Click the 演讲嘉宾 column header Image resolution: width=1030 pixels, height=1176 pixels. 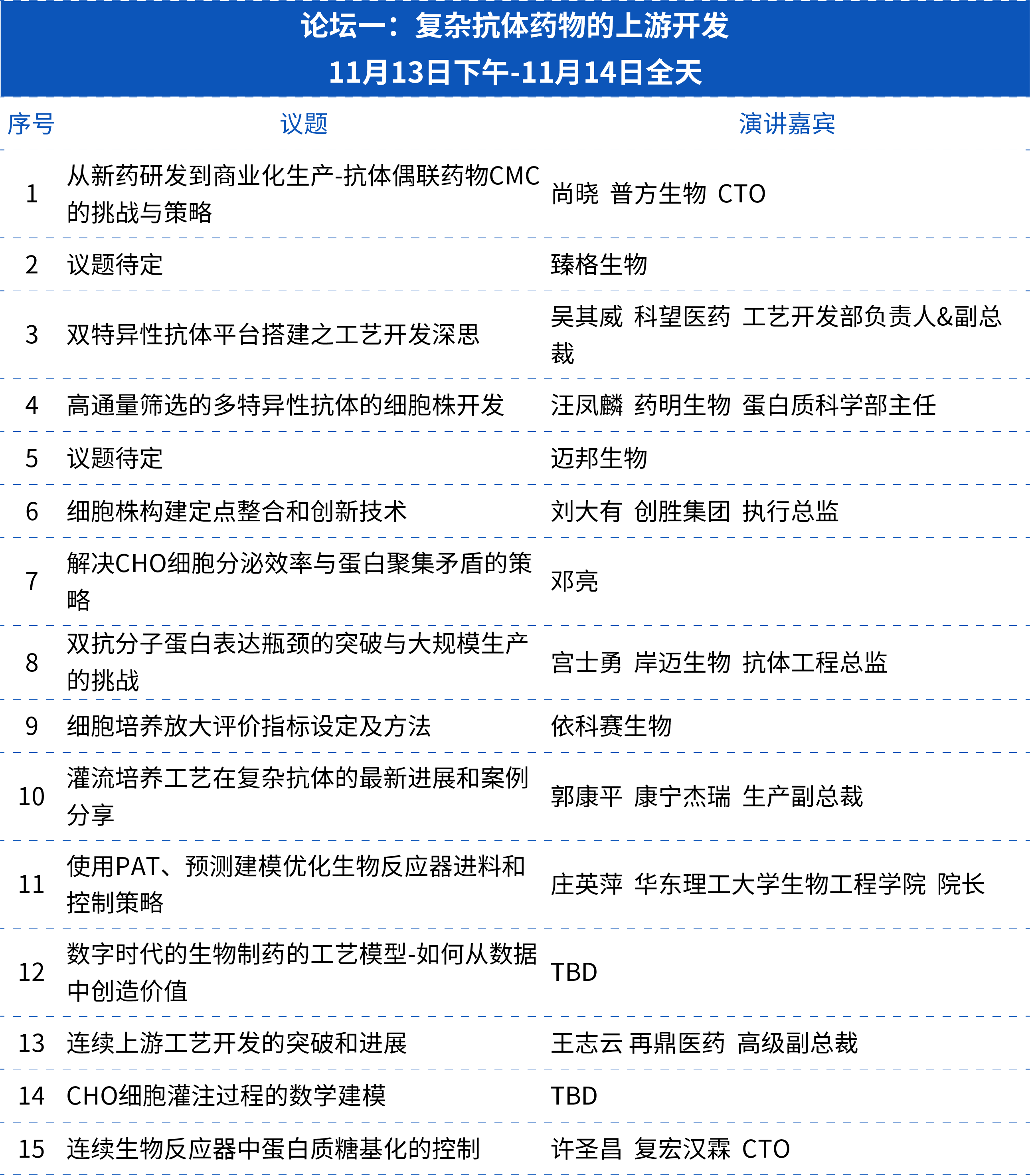click(787, 124)
